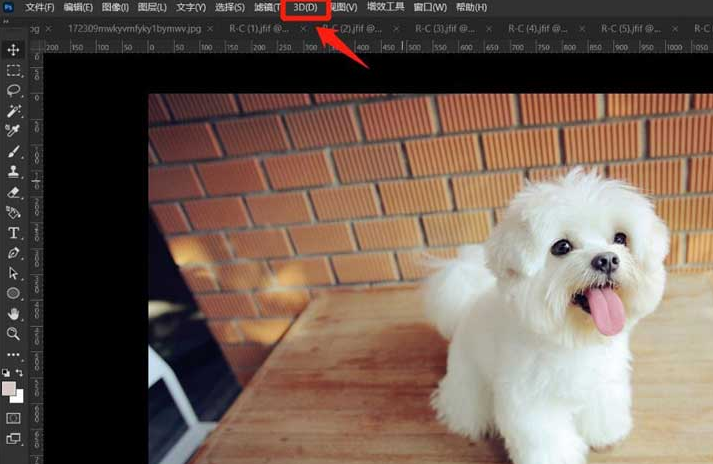Click the foreground color swatch
The image size is (713, 464).
(10, 388)
